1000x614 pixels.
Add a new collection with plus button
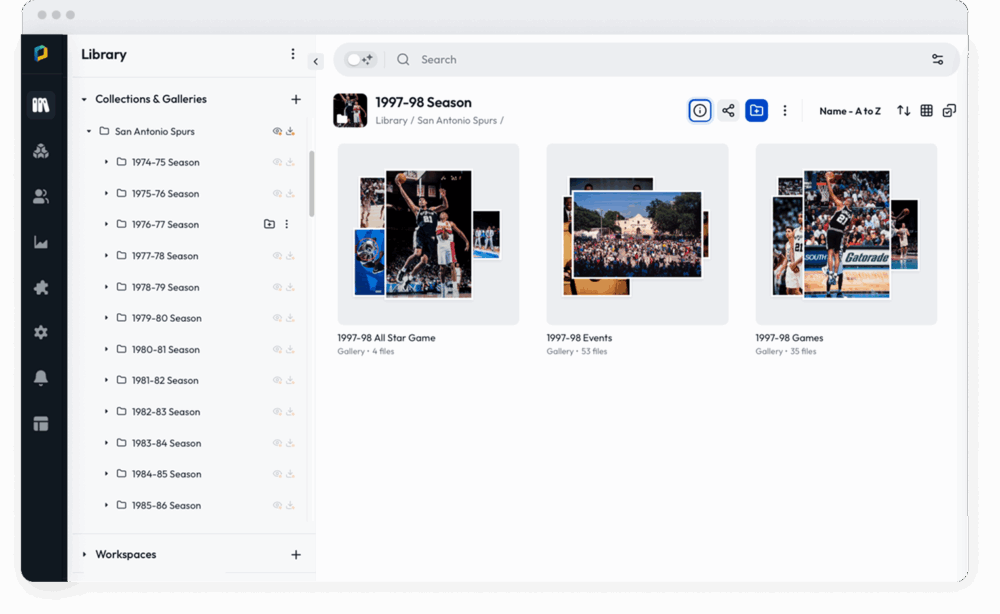coord(295,100)
